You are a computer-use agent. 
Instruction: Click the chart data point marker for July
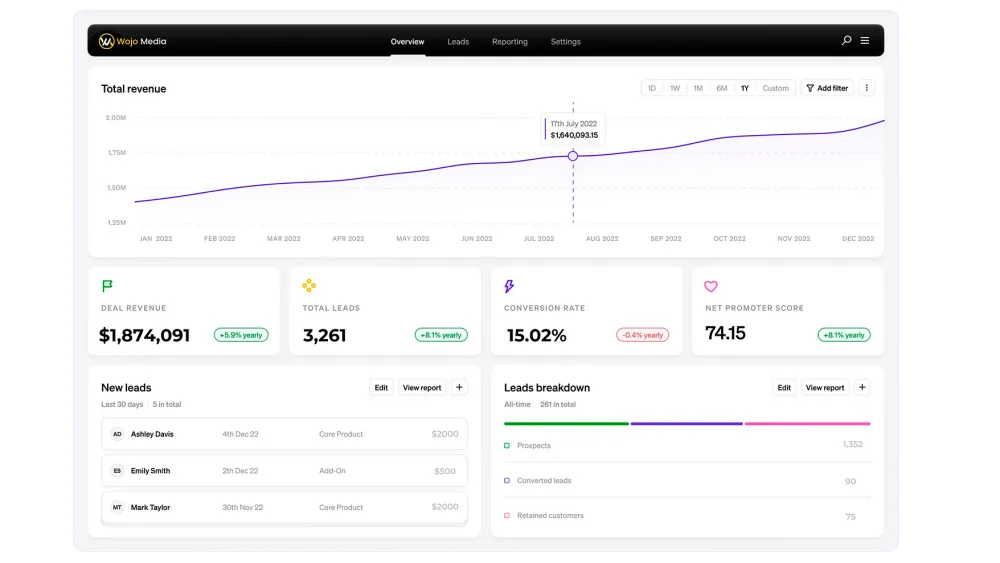point(573,156)
